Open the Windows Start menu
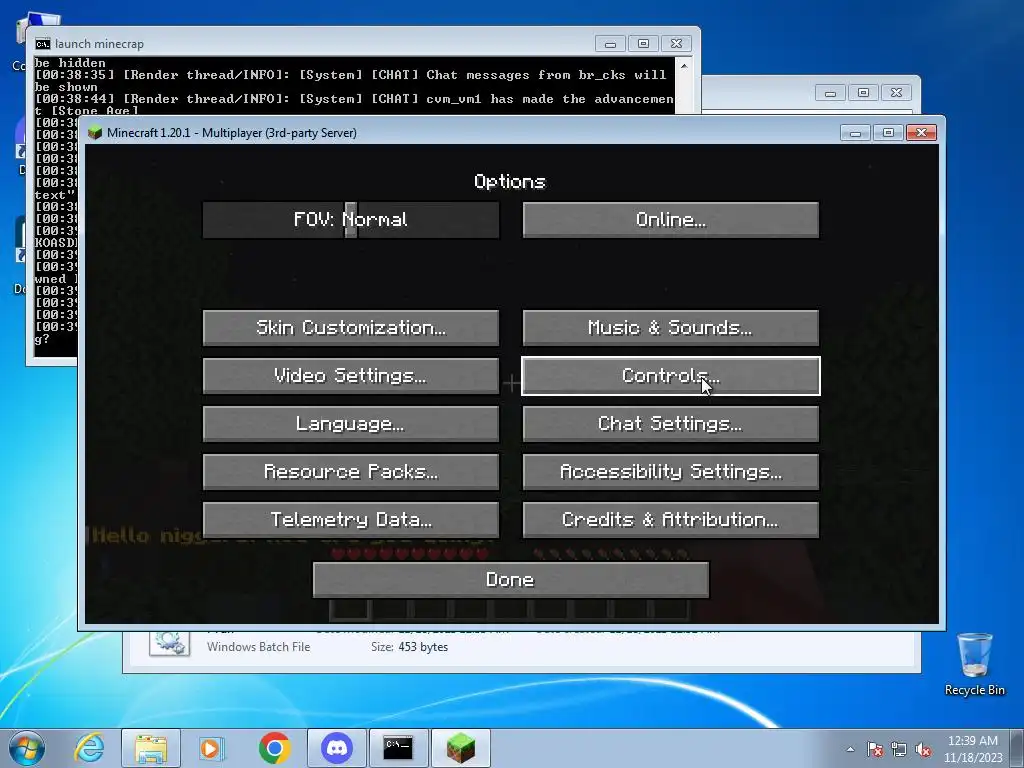 point(27,748)
